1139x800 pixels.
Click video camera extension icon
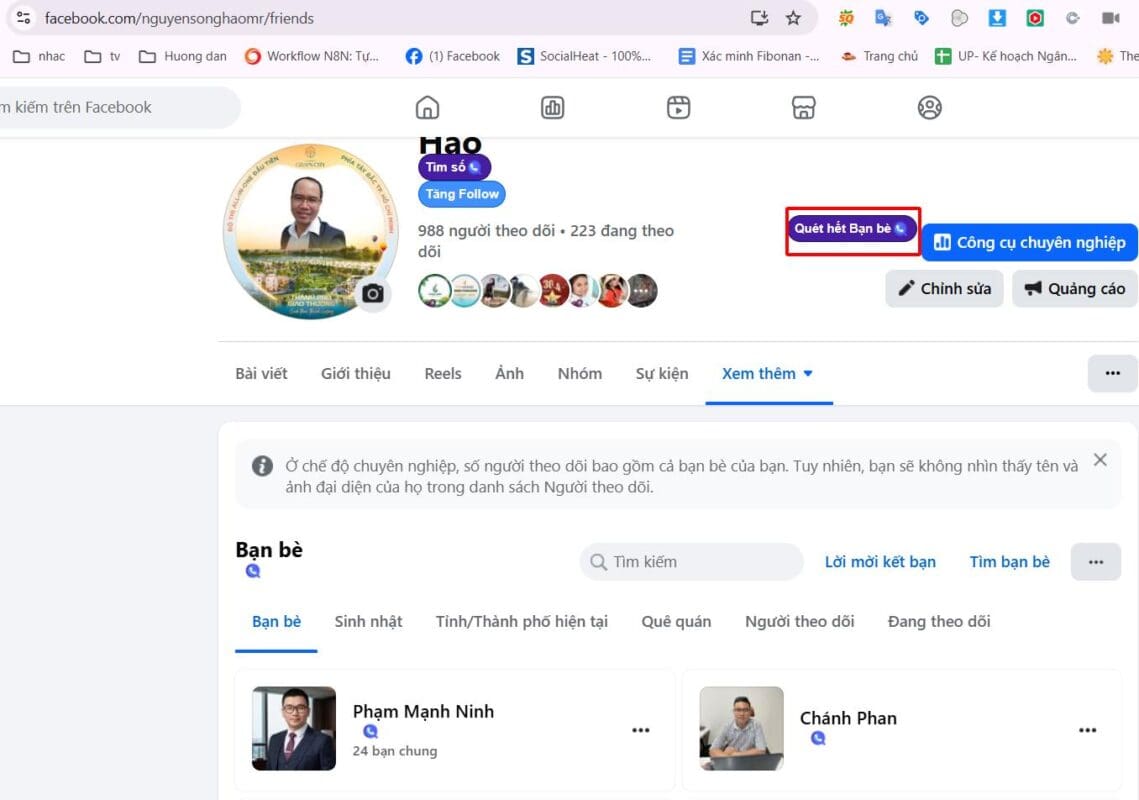pos(1110,18)
